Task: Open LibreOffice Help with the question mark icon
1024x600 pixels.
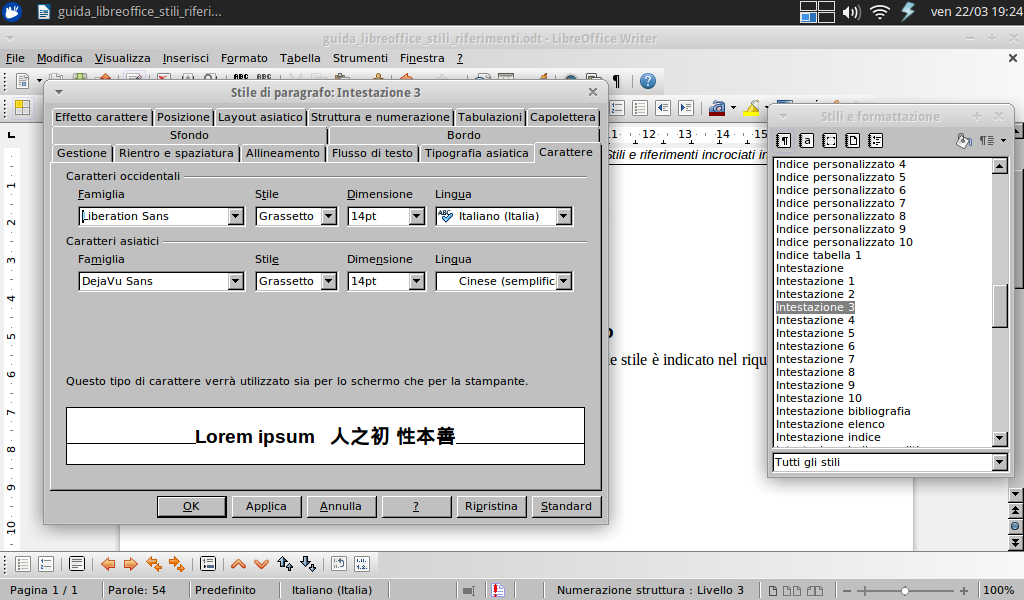Action: (647, 81)
